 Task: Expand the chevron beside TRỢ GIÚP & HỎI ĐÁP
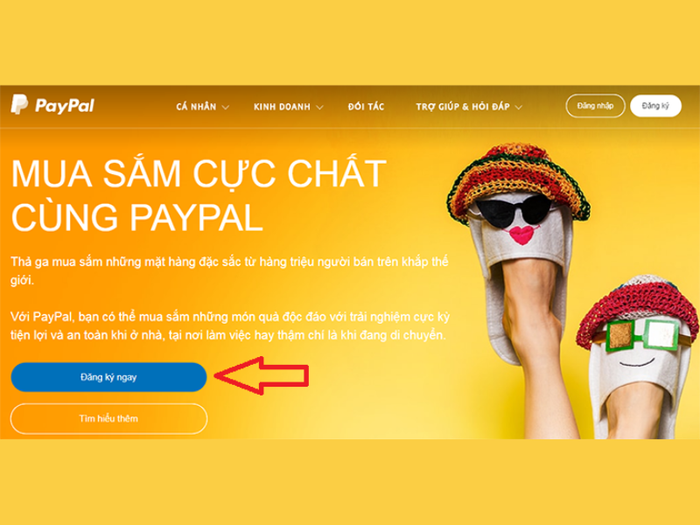click(x=518, y=108)
